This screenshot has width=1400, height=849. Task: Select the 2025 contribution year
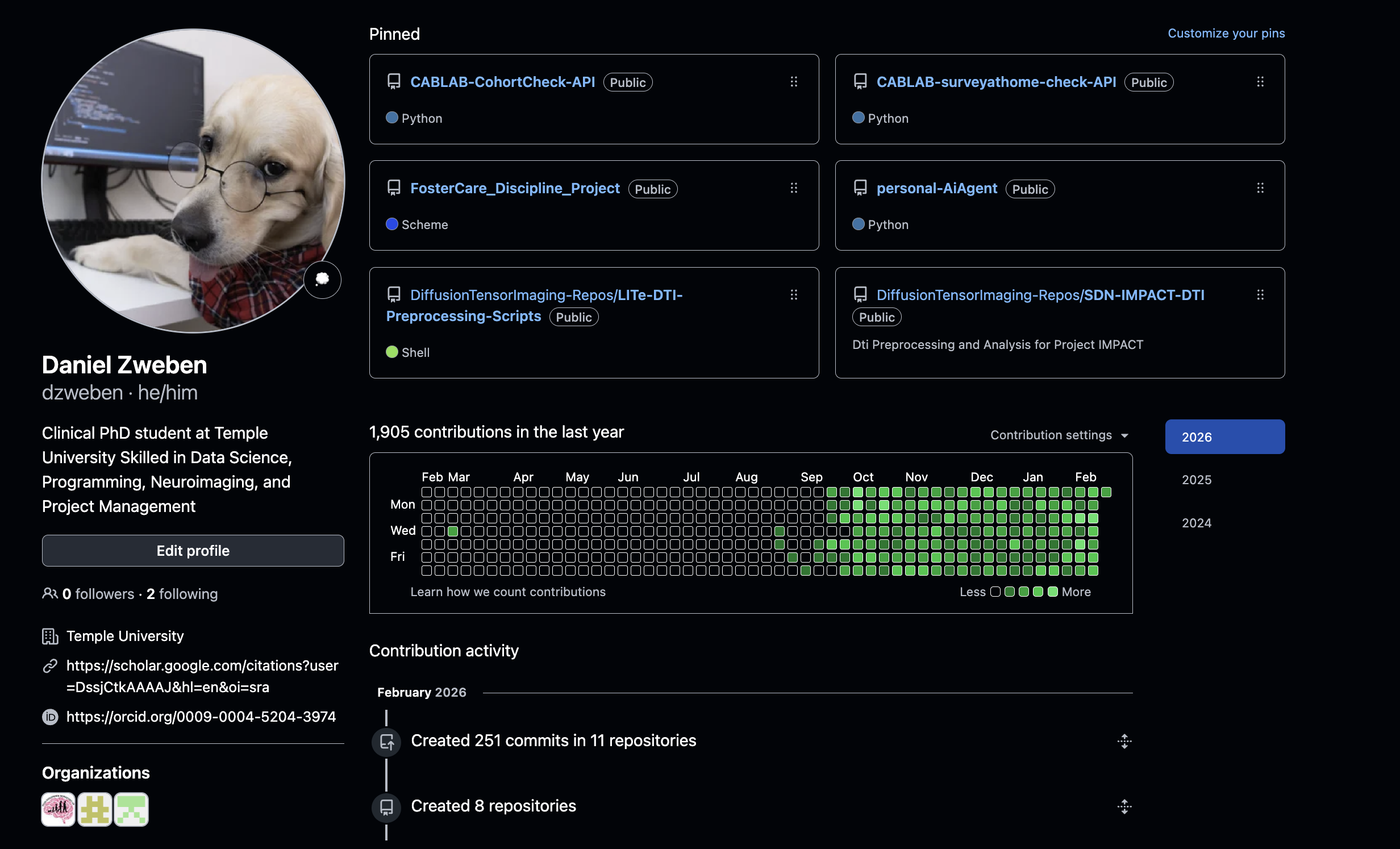click(1197, 480)
